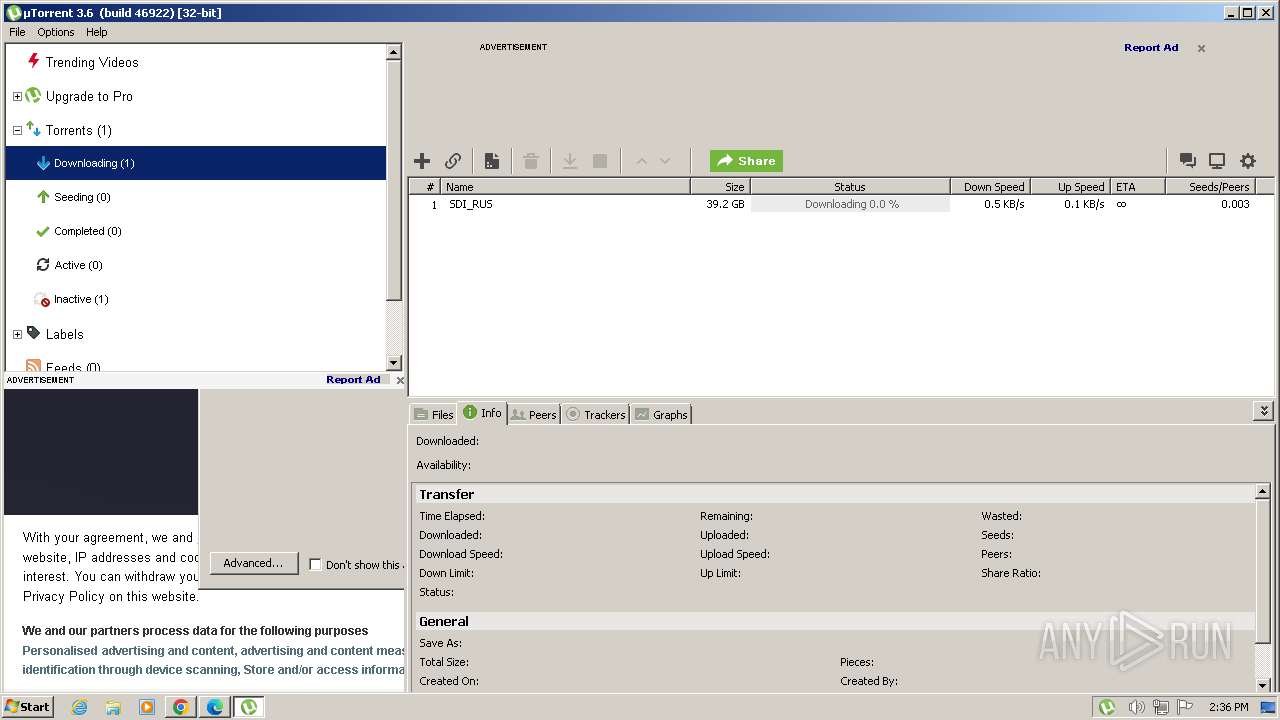Viewport: 1280px width, 720px height.
Task: Sort torrents by the Up Speed column
Action: point(1070,187)
